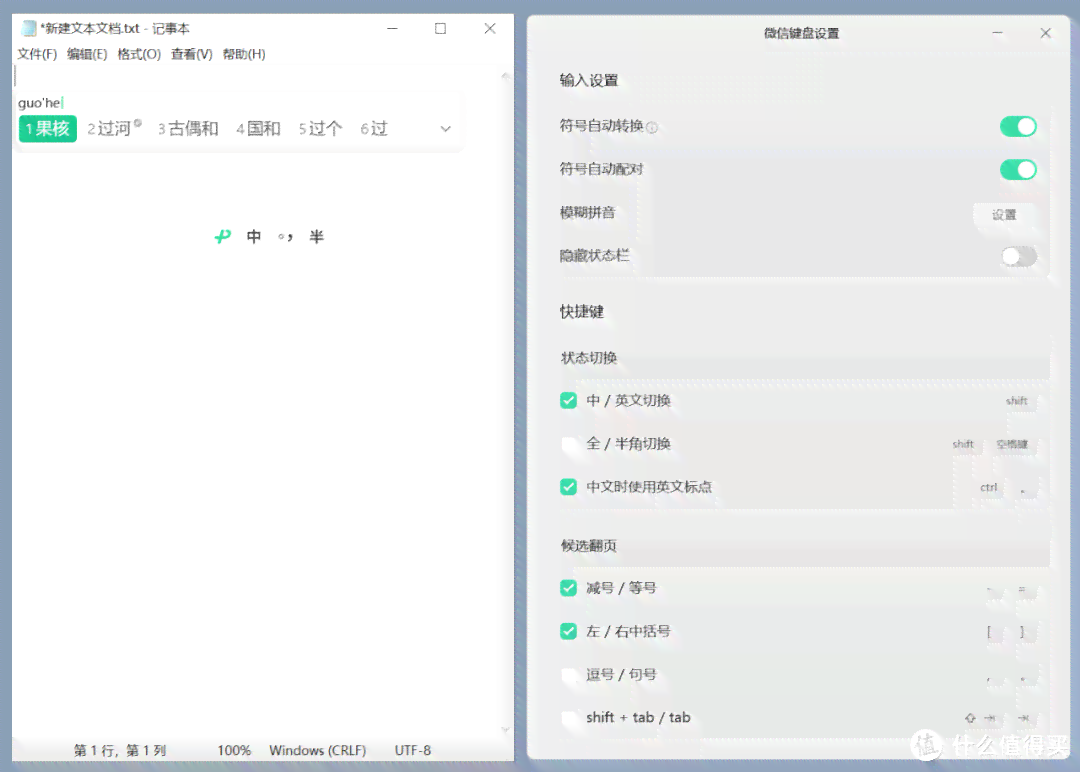
Task: Click 设置 button for 模糊拼音
Action: 1004,215
